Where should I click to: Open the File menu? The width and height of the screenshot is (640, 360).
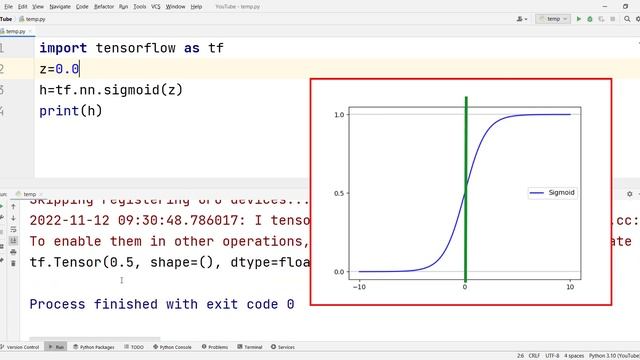tap(9, 7)
